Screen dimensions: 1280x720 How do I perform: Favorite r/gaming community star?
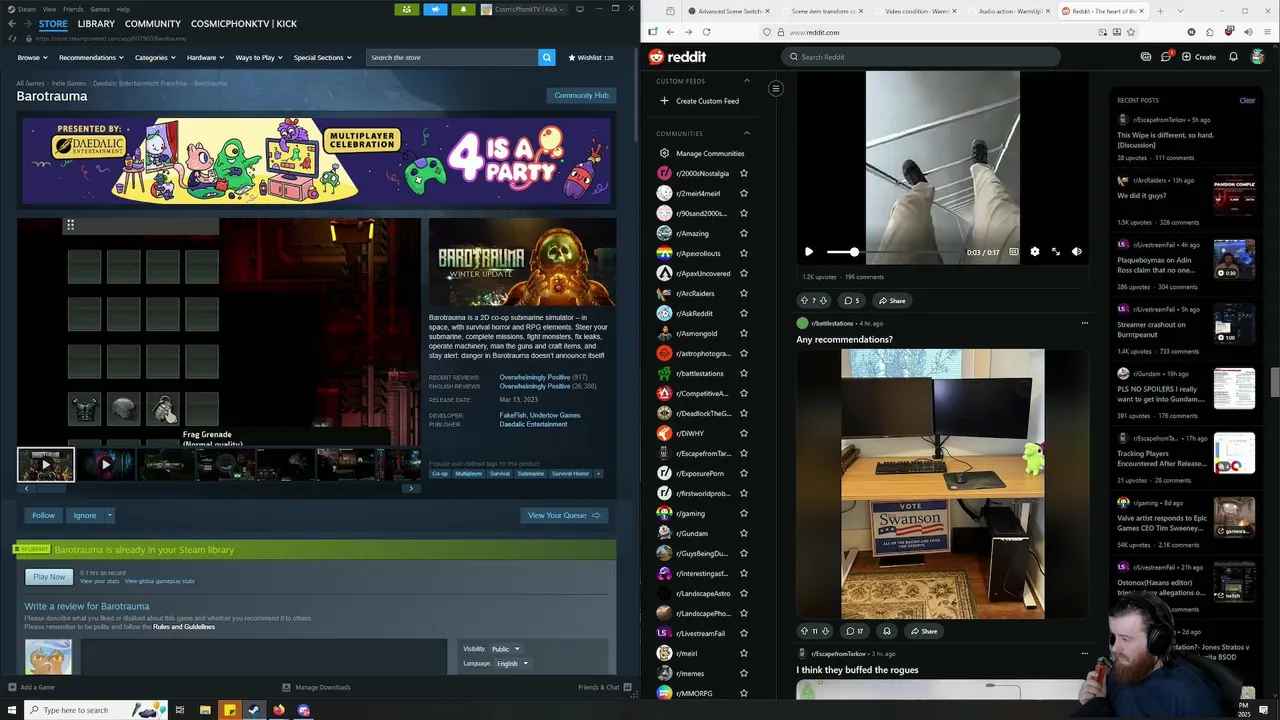[743, 513]
